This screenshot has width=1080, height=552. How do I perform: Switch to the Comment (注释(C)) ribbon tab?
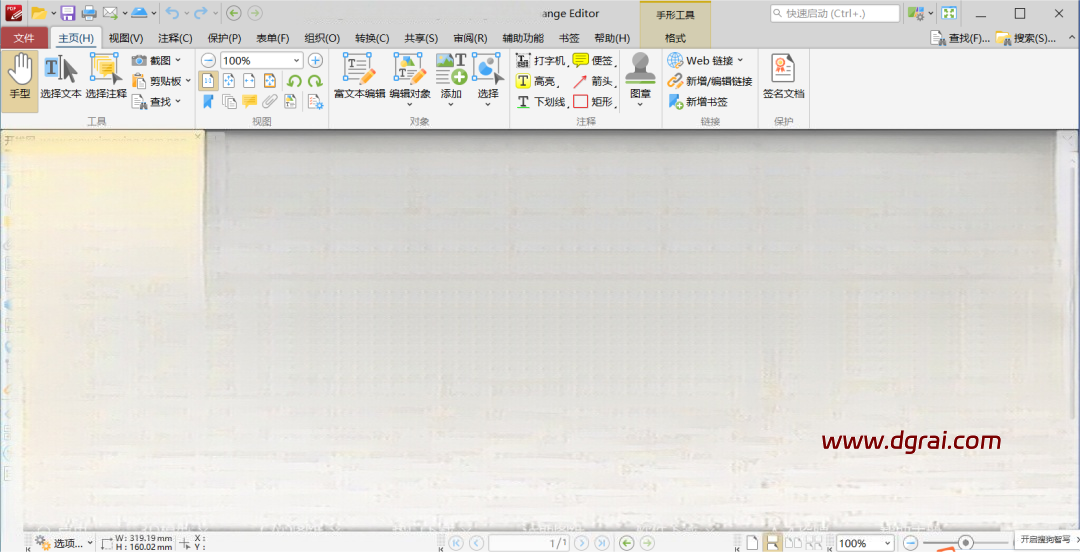[175, 38]
